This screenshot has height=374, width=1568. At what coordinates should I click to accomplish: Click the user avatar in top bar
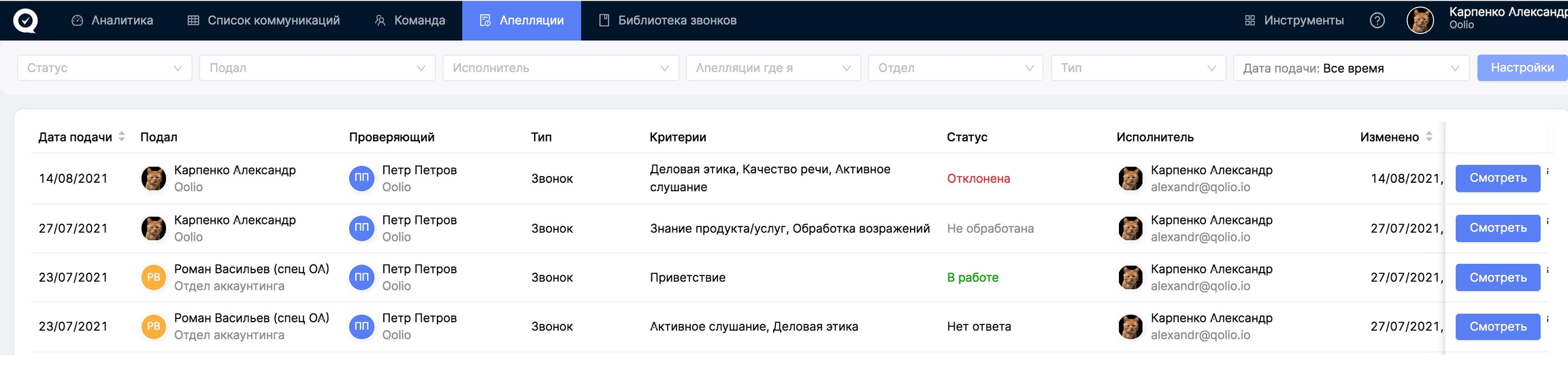1420,20
